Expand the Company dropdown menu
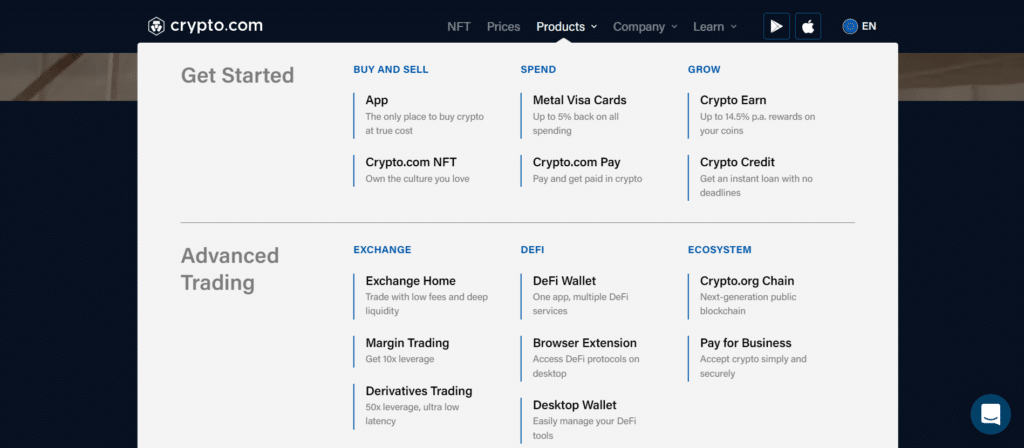Viewport: 1024px width, 448px height. click(645, 27)
